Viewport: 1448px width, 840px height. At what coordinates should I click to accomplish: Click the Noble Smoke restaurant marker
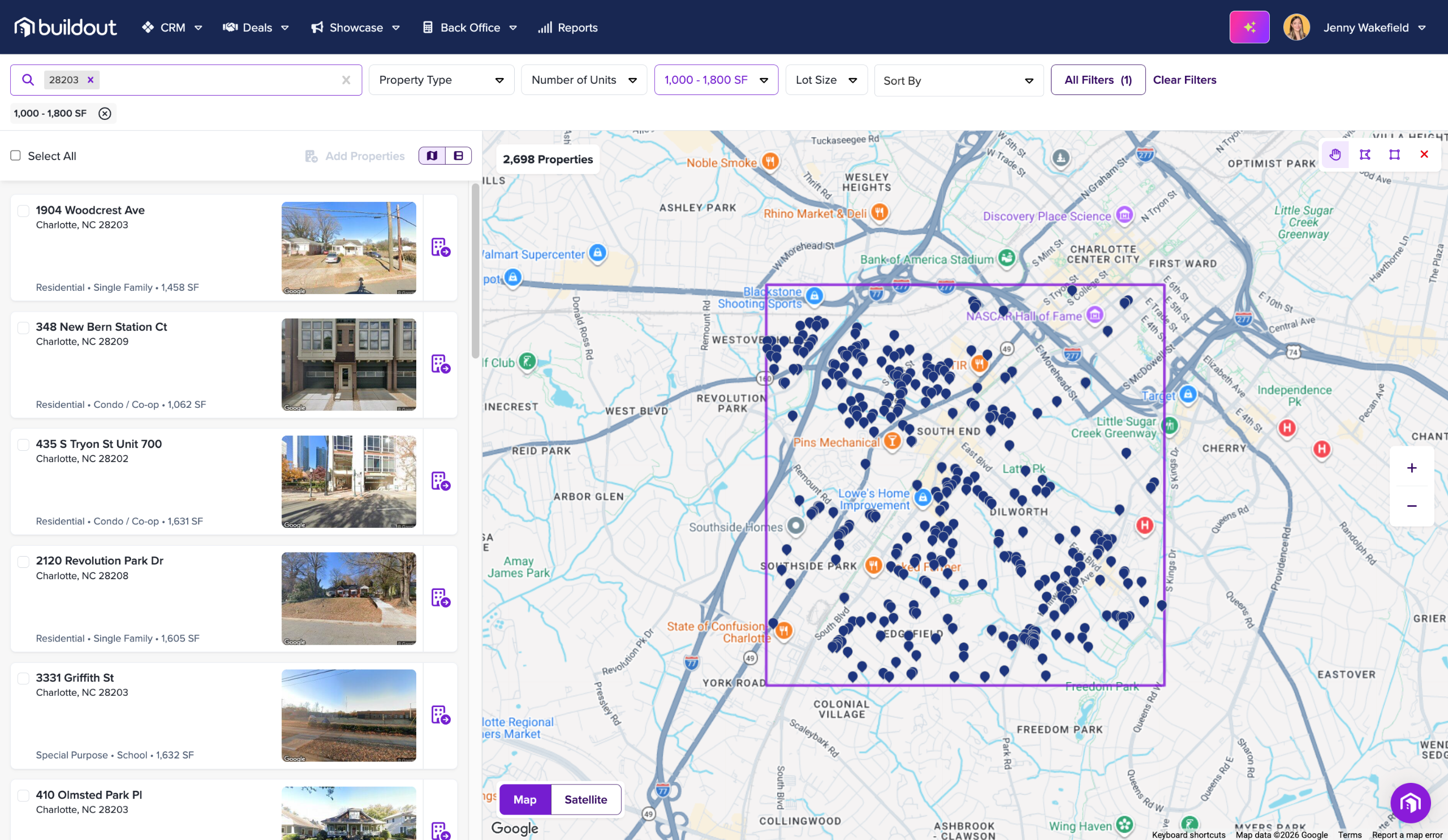pyautogui.click(x=770, y=161)
